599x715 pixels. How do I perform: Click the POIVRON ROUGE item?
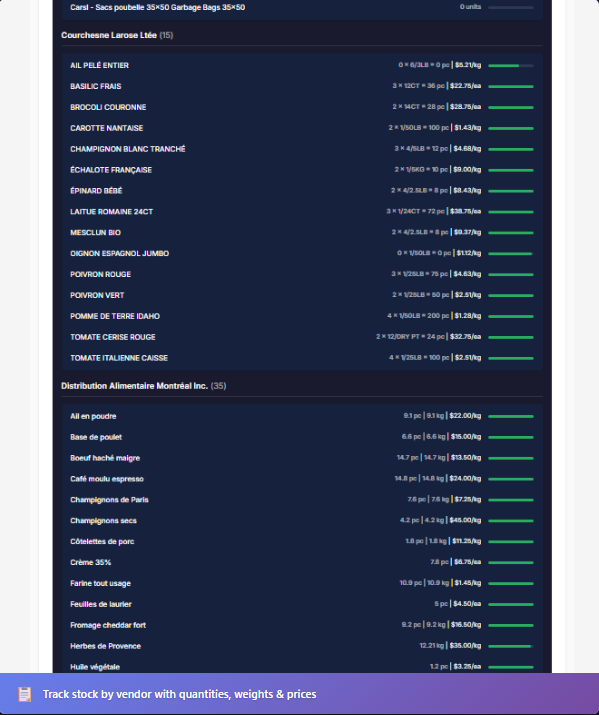[302, 275]
